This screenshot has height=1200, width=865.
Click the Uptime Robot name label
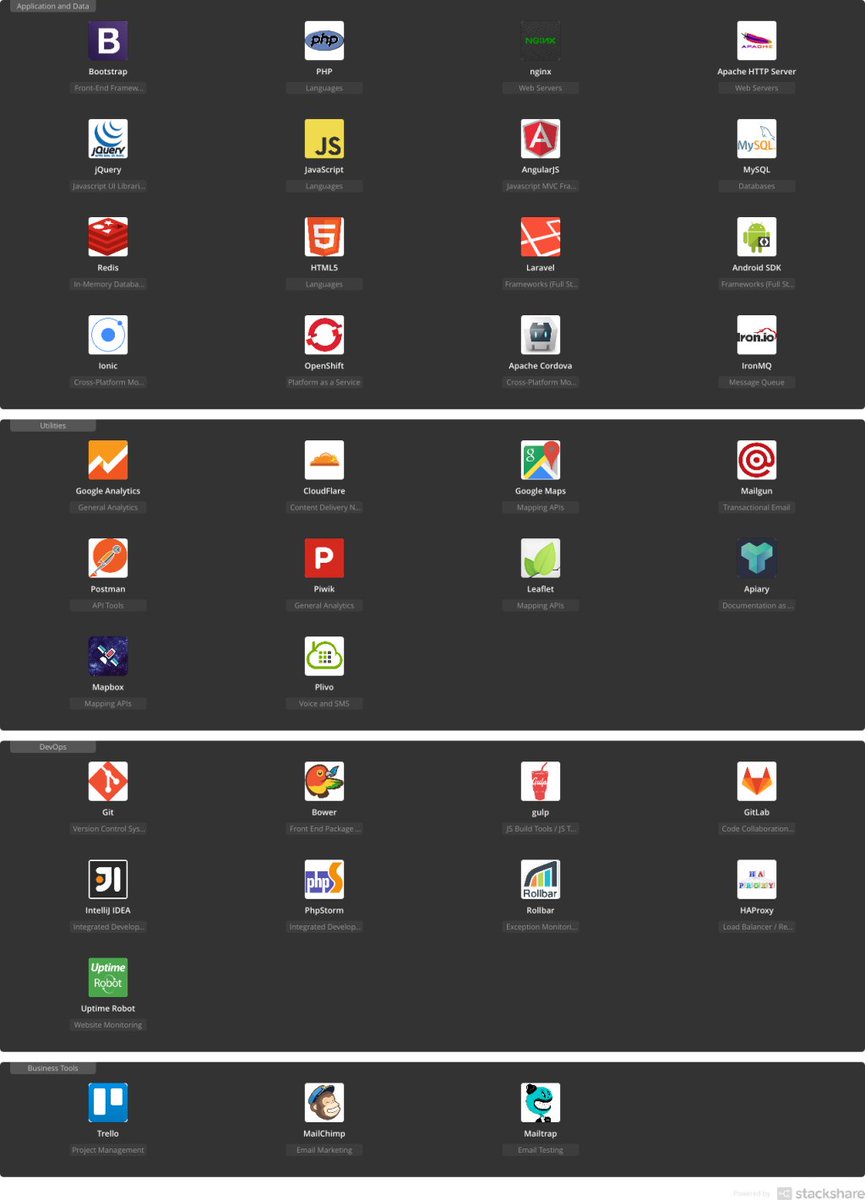(x=108, y=1008)
